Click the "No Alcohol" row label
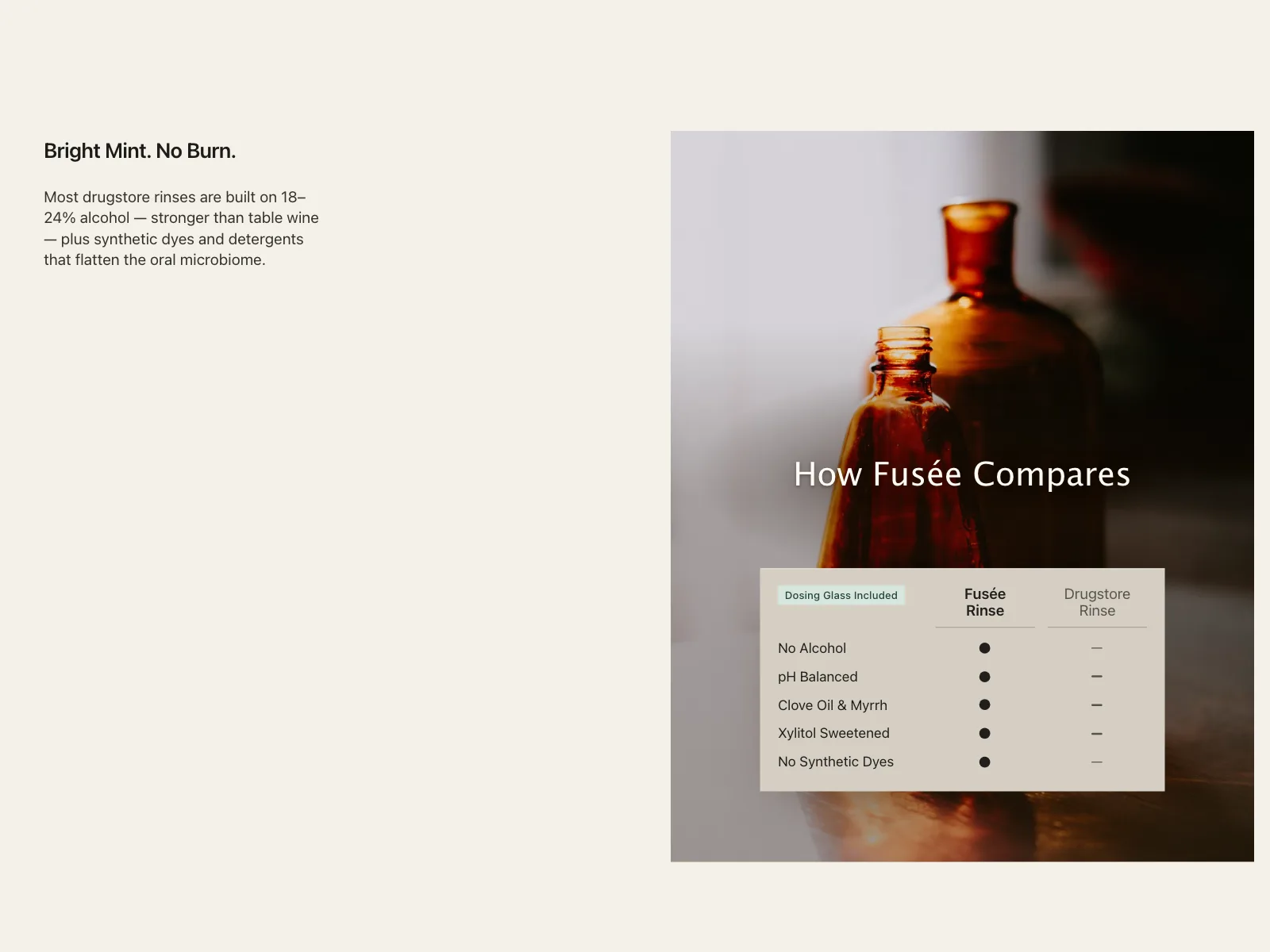Viewport: 1270px width, 952px height. click(x=812, y=648)
